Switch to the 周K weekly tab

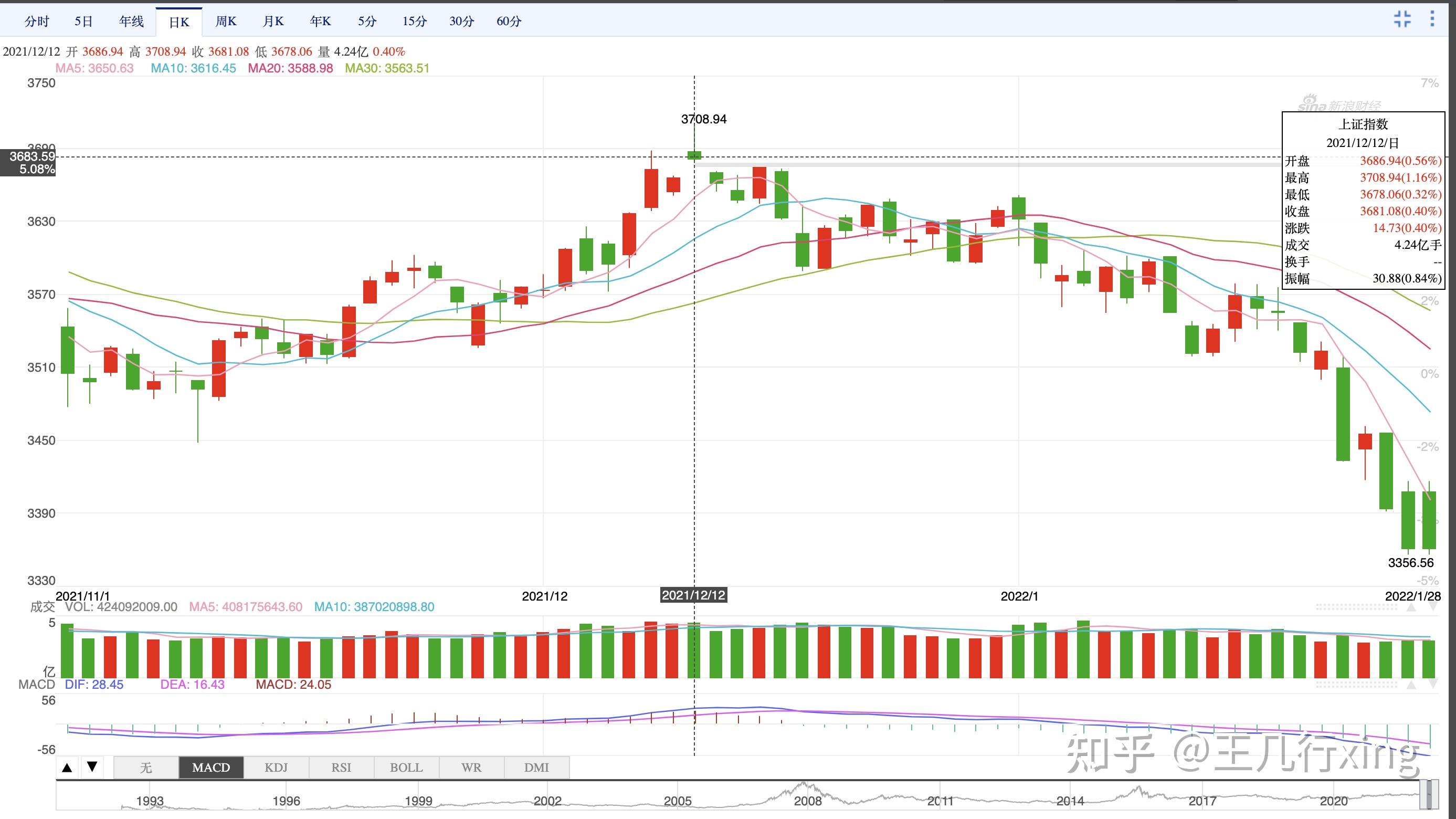pos(226,22)
